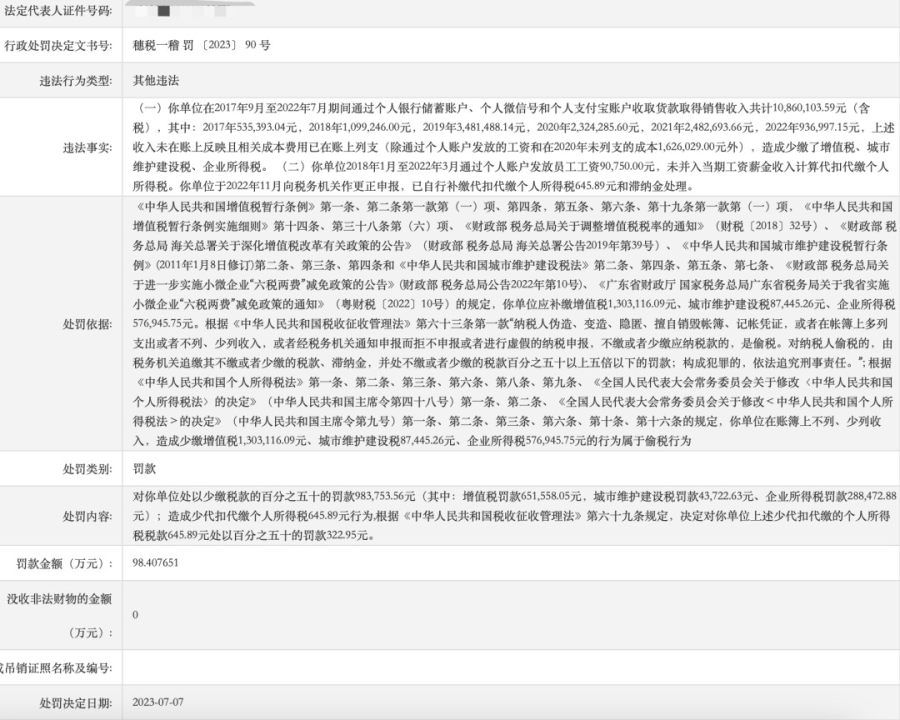Screen dimensions: 900x720
Task: Select the date 2023-07-07
Action: (x=158, y=702)
